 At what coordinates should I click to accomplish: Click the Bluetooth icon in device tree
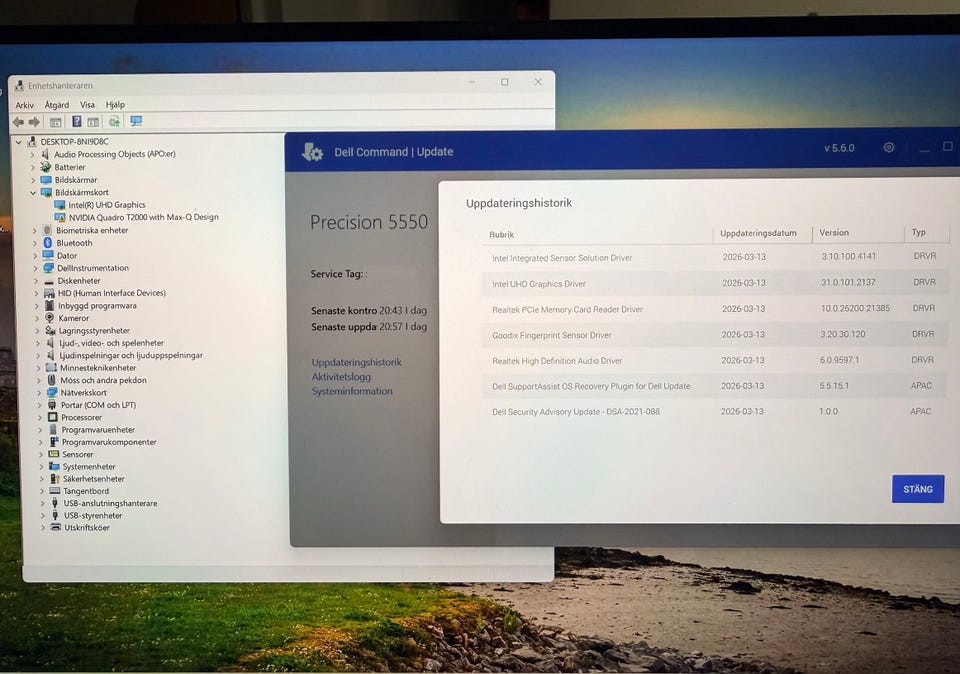tap(46, 243)
